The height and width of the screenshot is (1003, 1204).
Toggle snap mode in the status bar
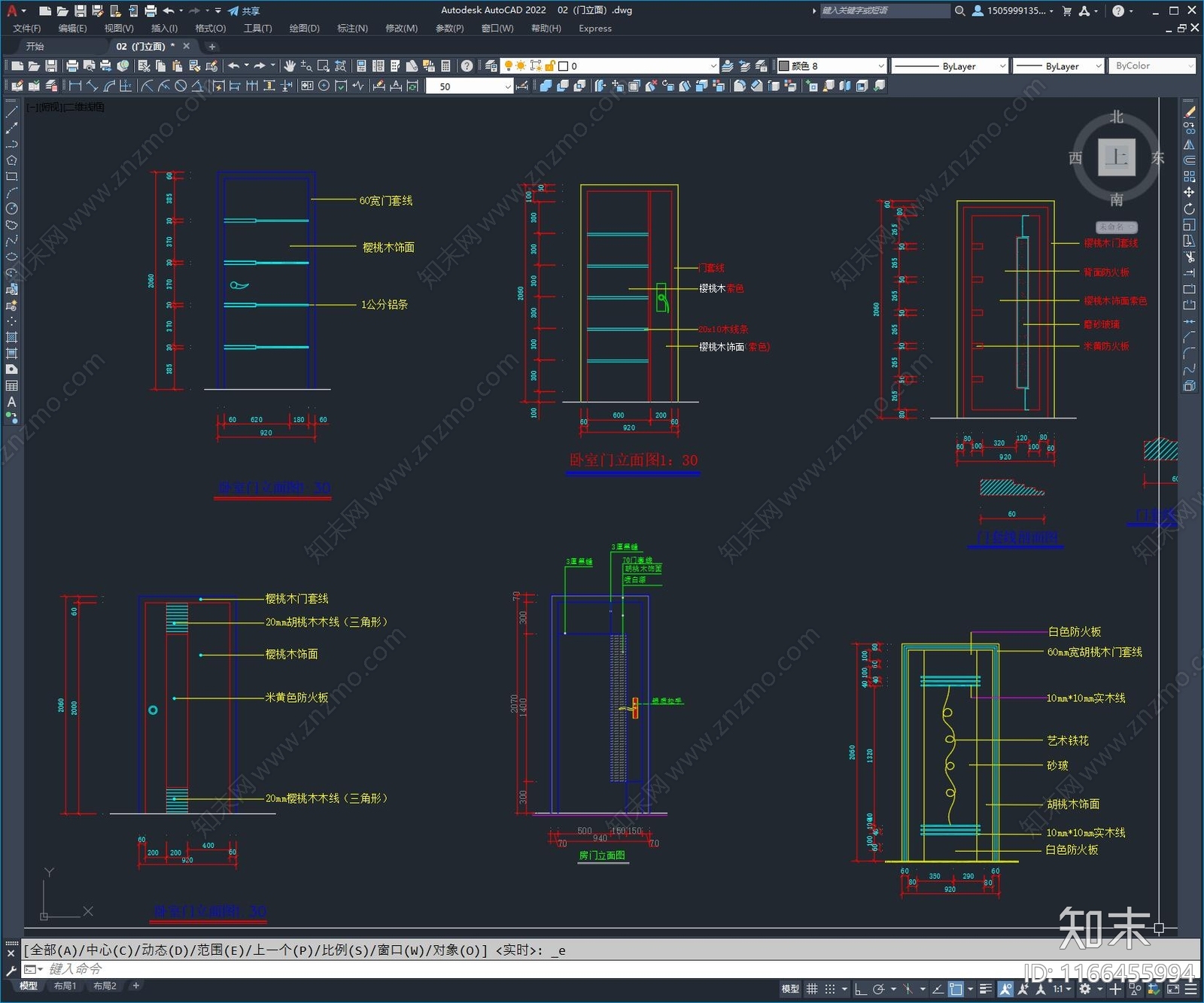pos(829,989)
